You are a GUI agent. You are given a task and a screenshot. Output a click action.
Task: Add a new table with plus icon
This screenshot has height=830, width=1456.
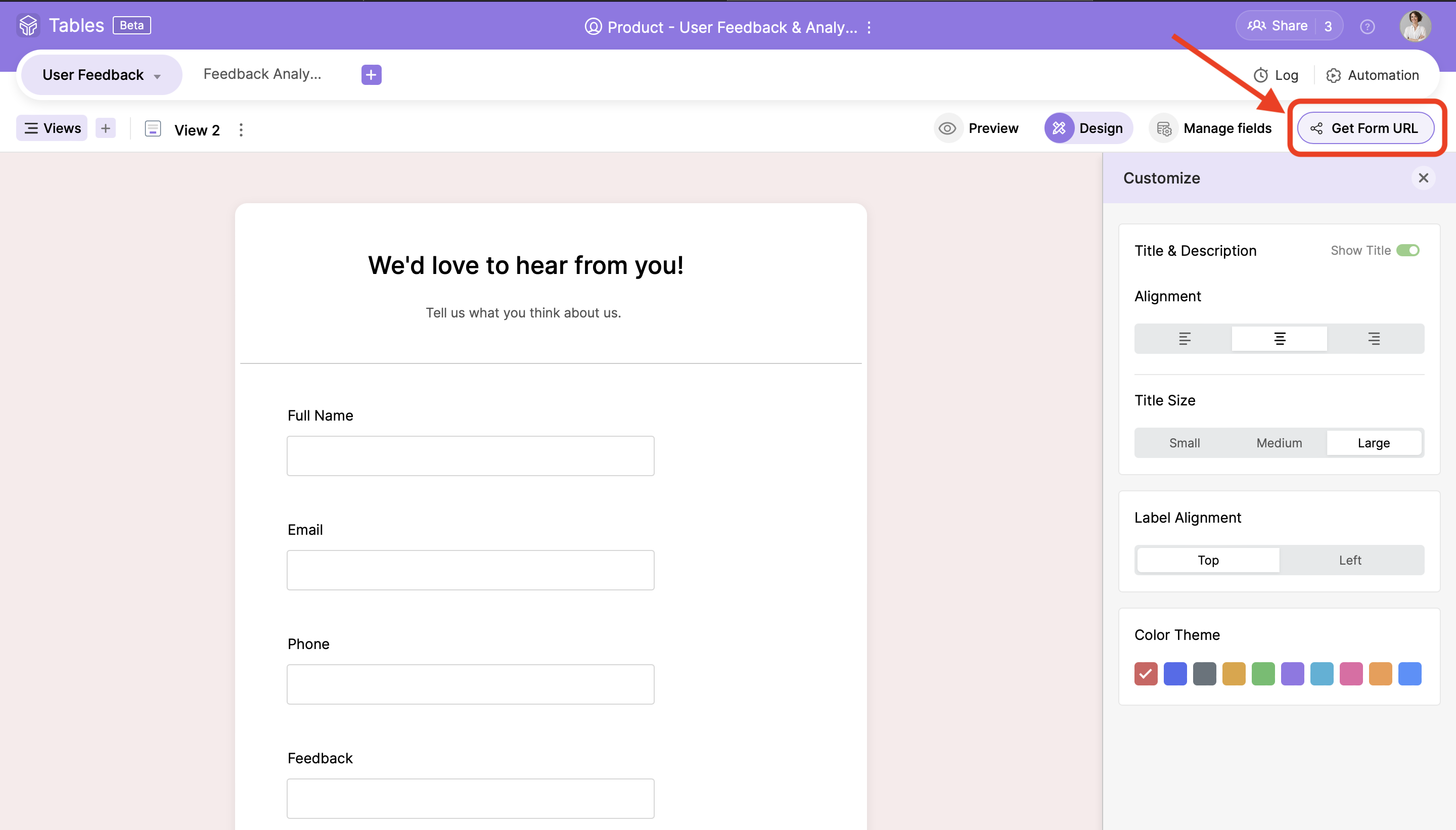click(371, 75)
